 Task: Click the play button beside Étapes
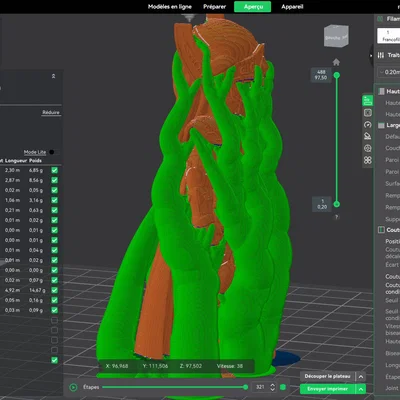pyautogui.click(x=73, y=387)
